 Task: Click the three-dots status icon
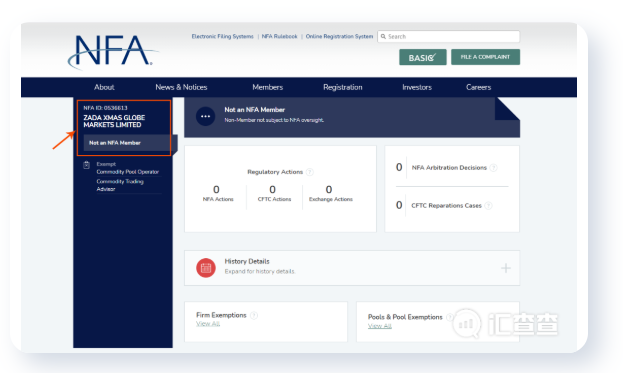tap(205, 116)
